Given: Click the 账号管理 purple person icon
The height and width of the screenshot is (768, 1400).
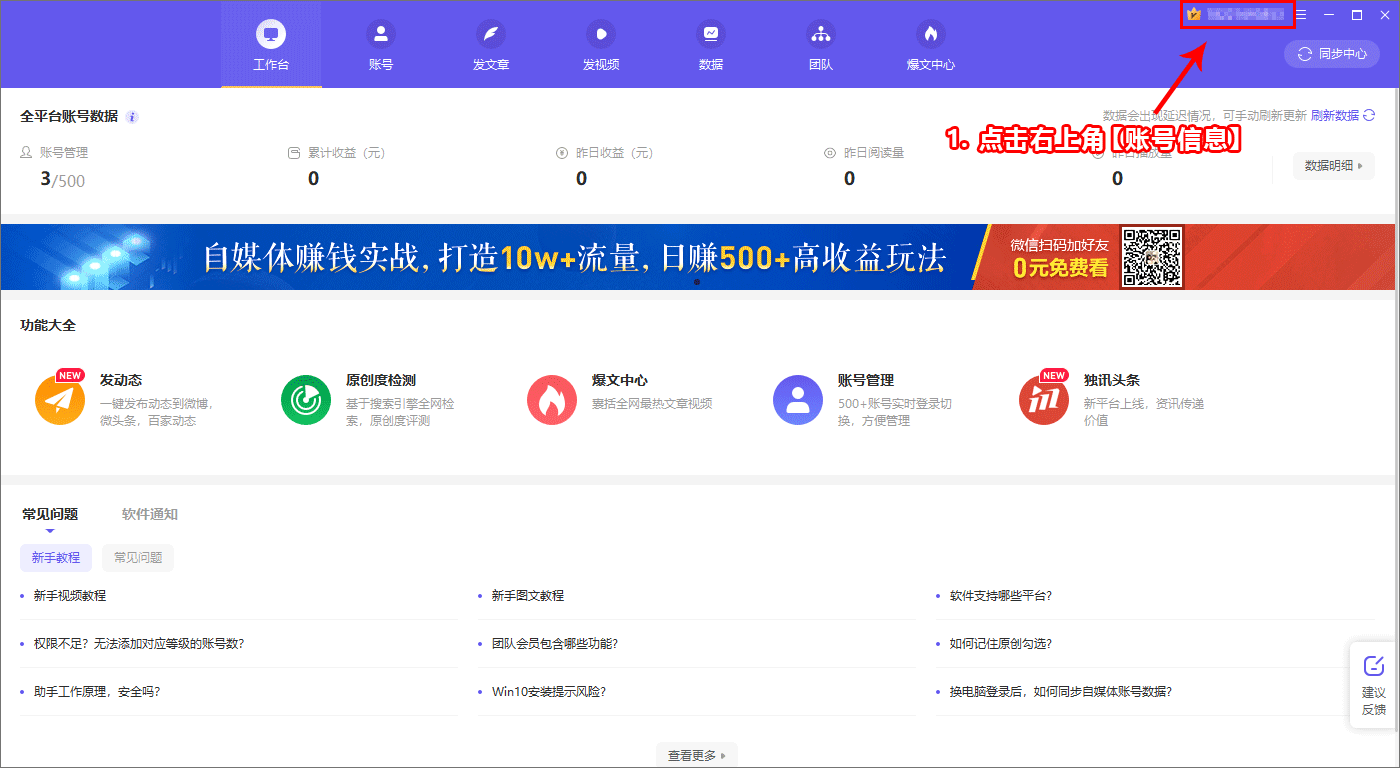Looking at the screenshot, I should pyautogui.click(x=798, y=400).
